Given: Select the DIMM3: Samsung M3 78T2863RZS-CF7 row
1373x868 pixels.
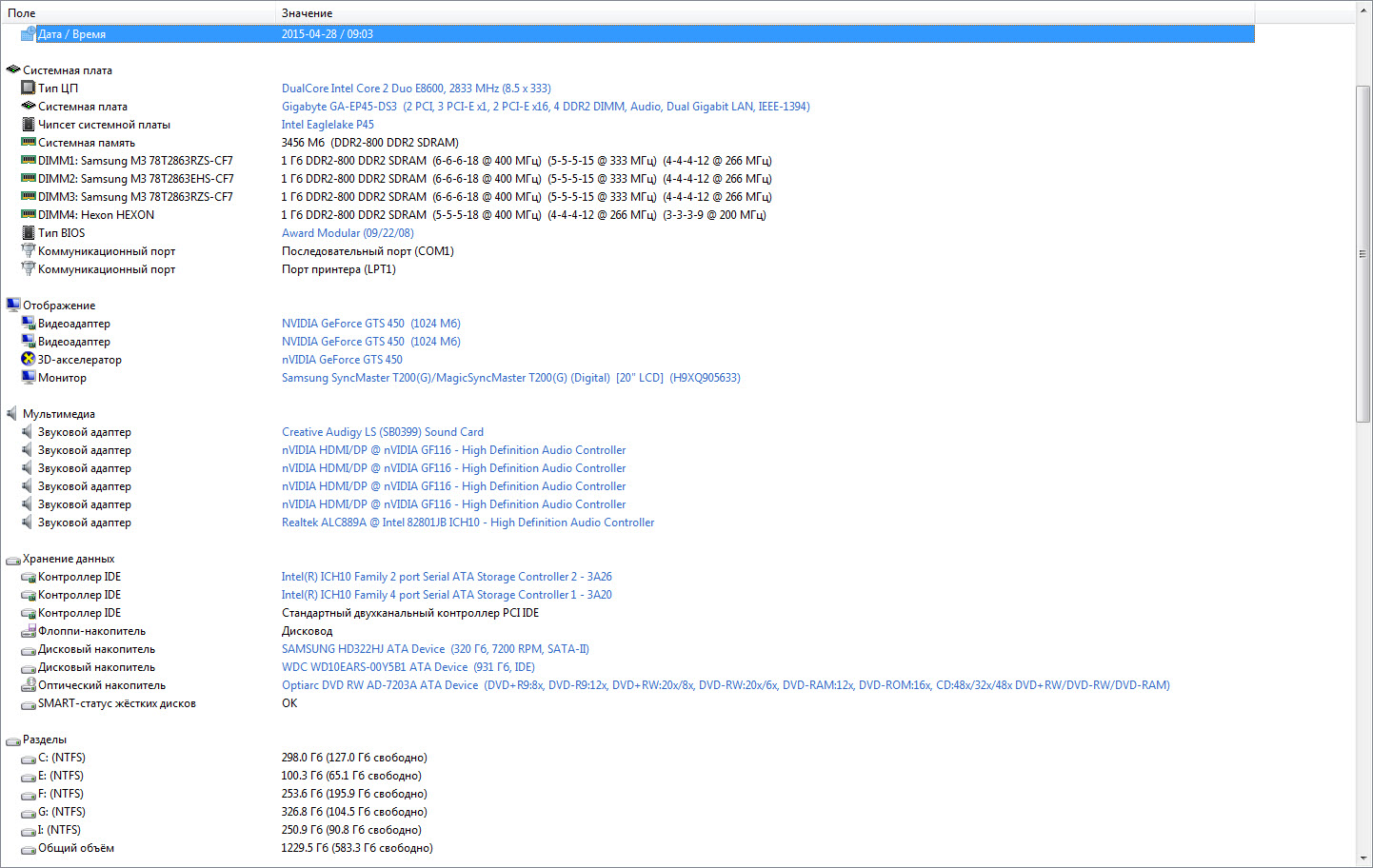Looking at the screenshot, I should point(627,197).
